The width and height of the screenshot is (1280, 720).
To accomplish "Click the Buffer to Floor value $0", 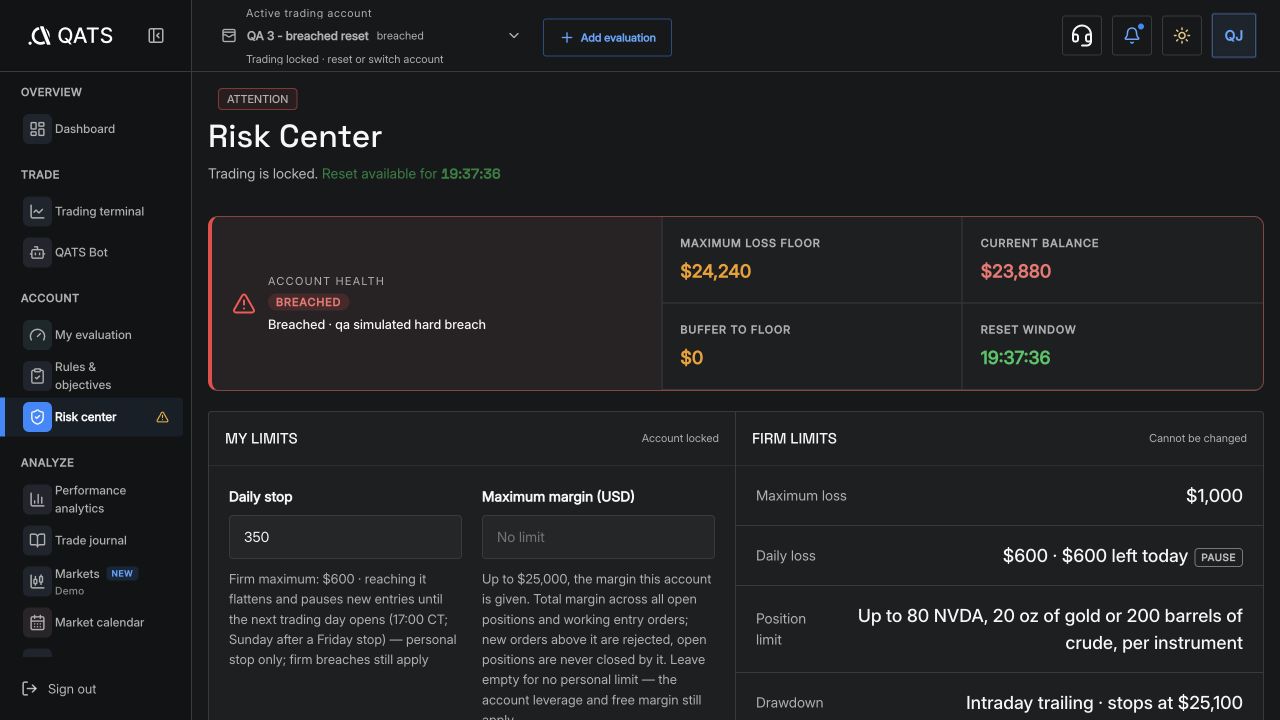I will tap(692, 357).
